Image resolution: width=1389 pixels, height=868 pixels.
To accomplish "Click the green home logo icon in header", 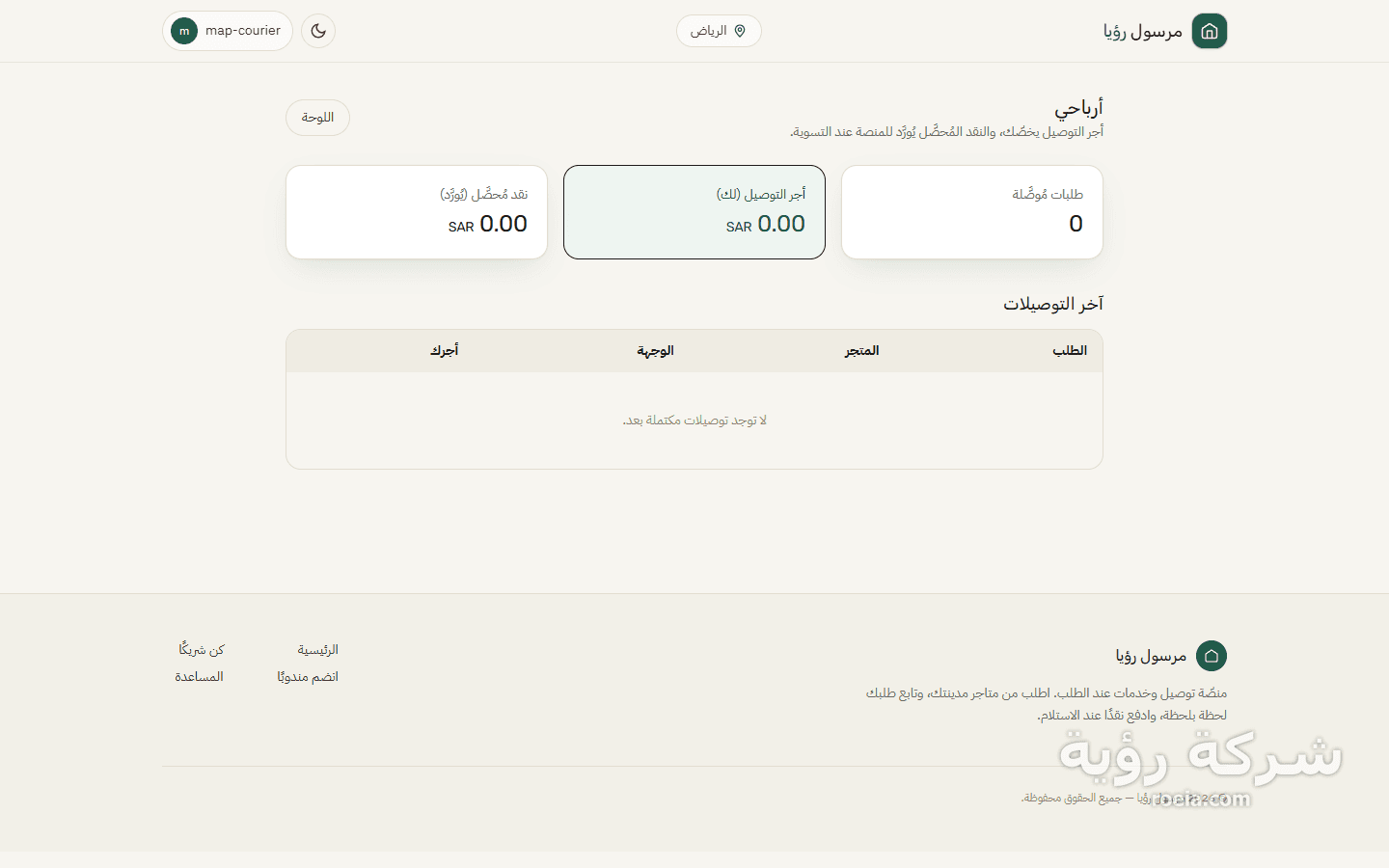I will coord(1210,31).
